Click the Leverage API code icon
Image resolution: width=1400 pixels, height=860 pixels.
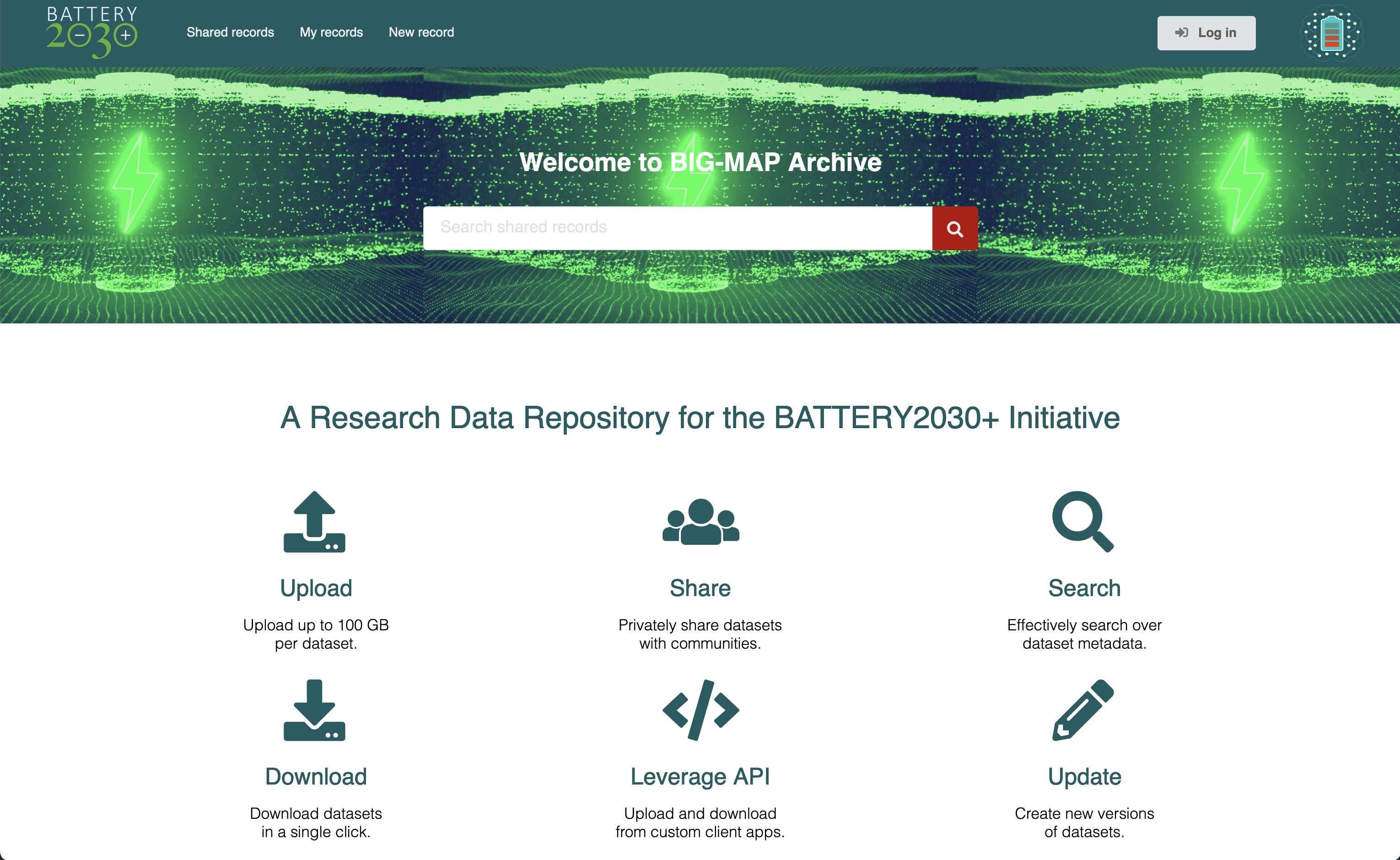[700, 710]
